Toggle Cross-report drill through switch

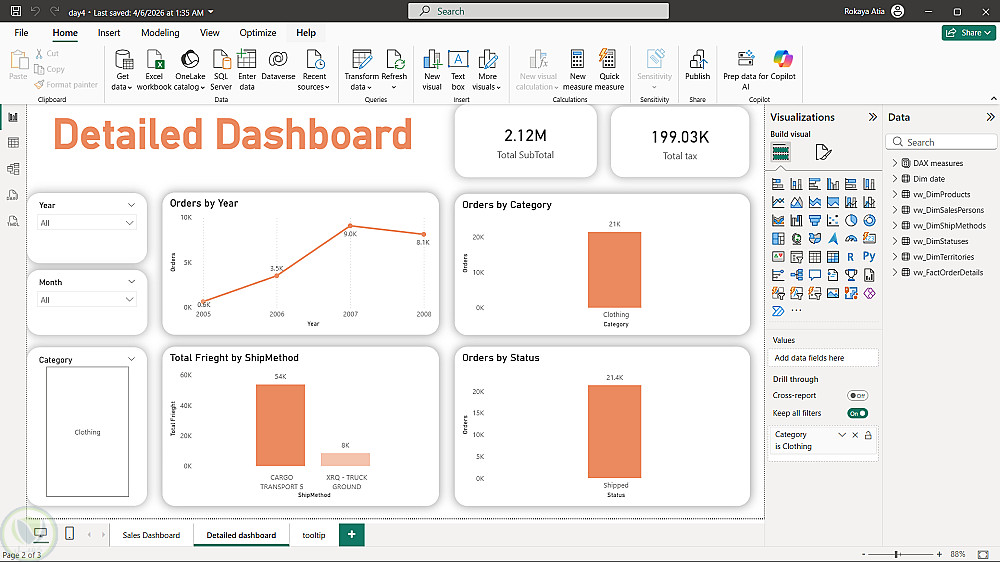click(857, 396)
